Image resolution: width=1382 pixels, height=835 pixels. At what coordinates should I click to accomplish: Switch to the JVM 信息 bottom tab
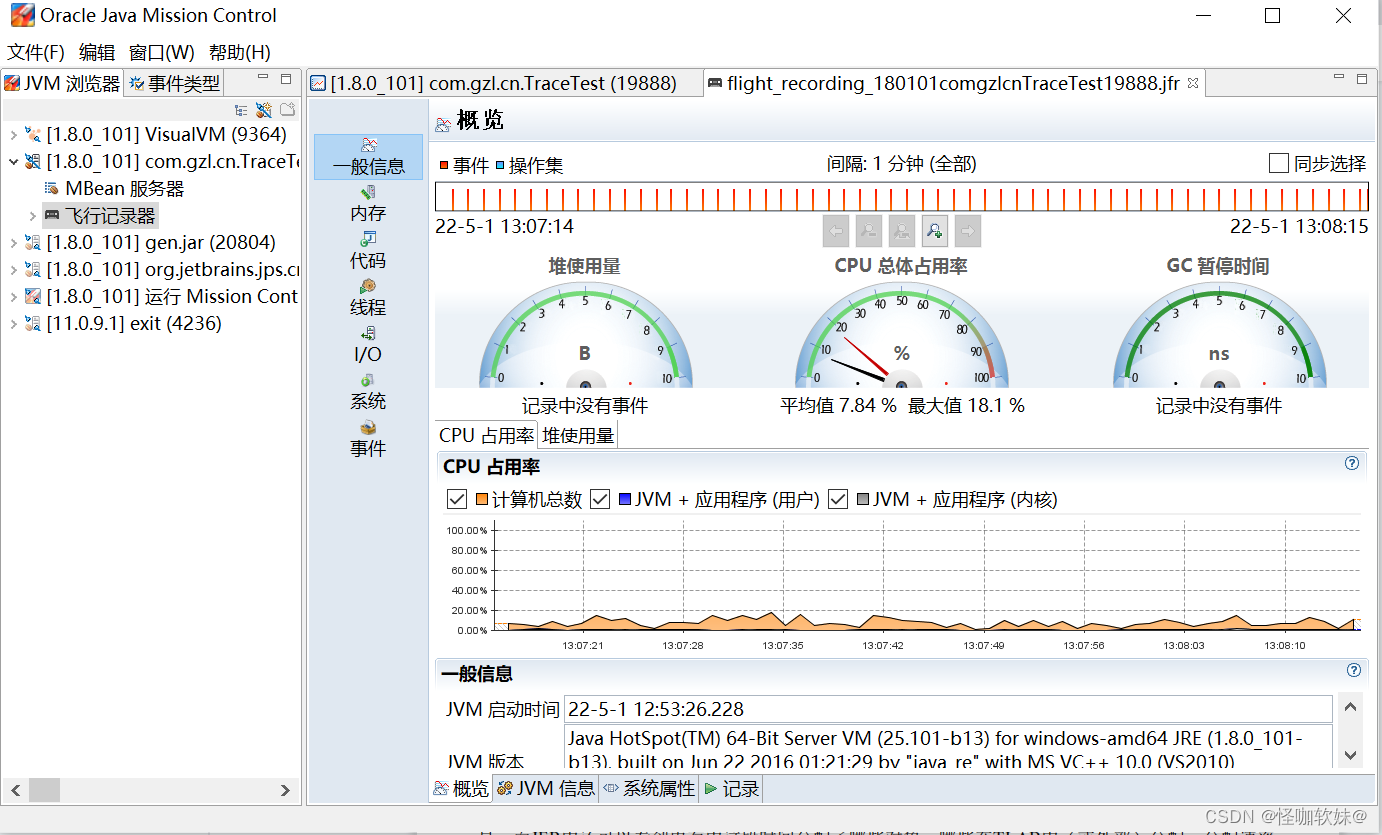point(546,789)
